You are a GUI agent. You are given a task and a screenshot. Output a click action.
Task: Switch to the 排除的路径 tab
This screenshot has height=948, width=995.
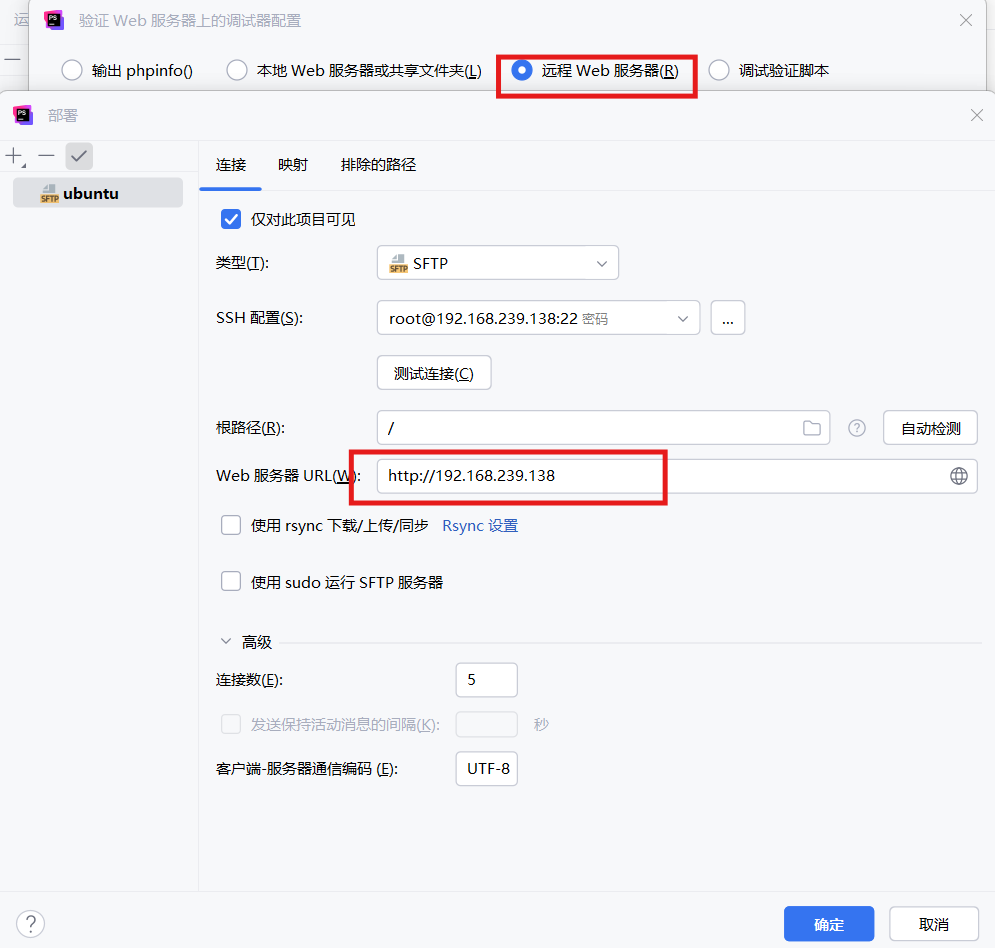click(x=378, y=165)
